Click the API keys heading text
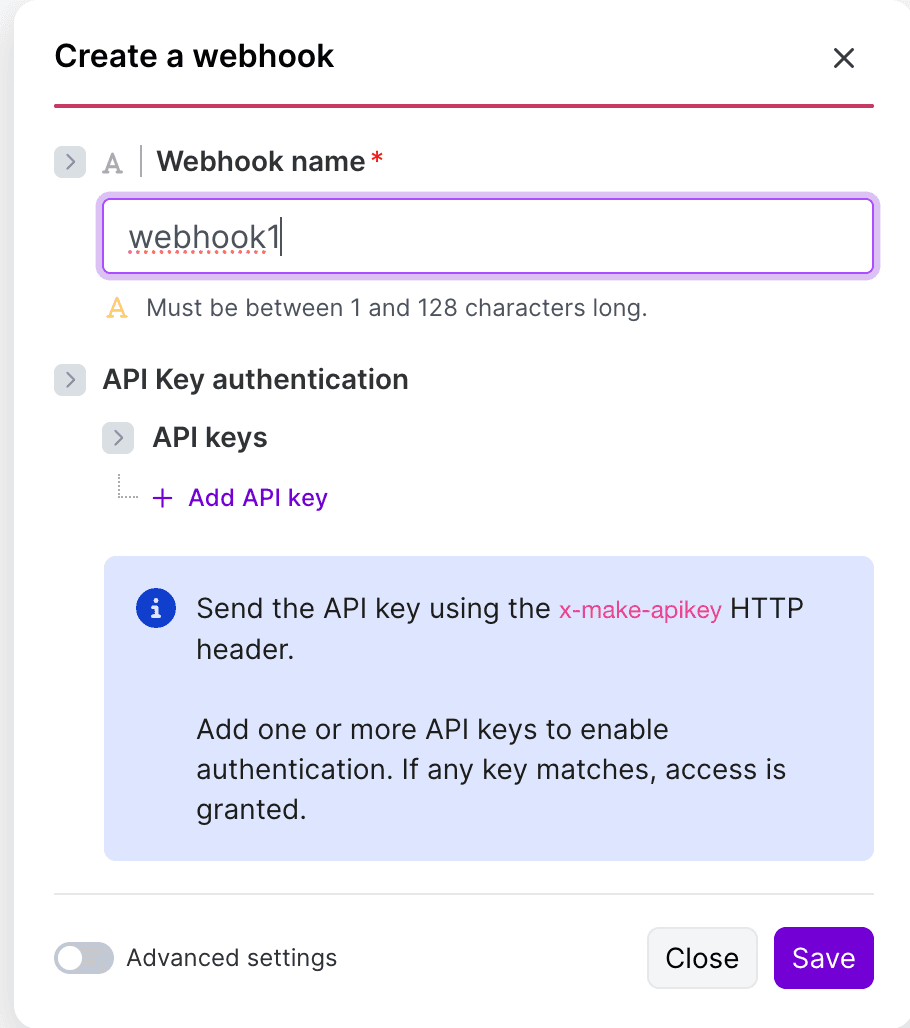The height and width of the screenshot is (1028, 910). [x=210, y=437]
